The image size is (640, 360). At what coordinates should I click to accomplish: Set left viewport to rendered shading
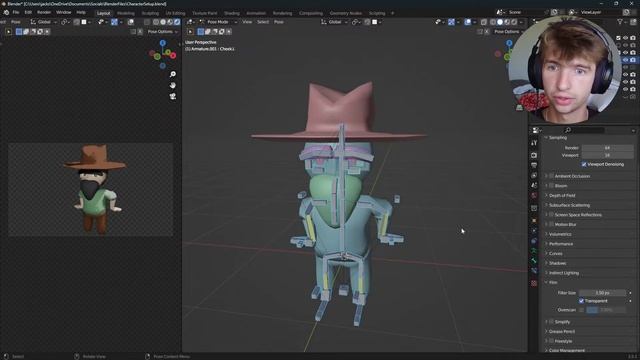pos(177,22)
